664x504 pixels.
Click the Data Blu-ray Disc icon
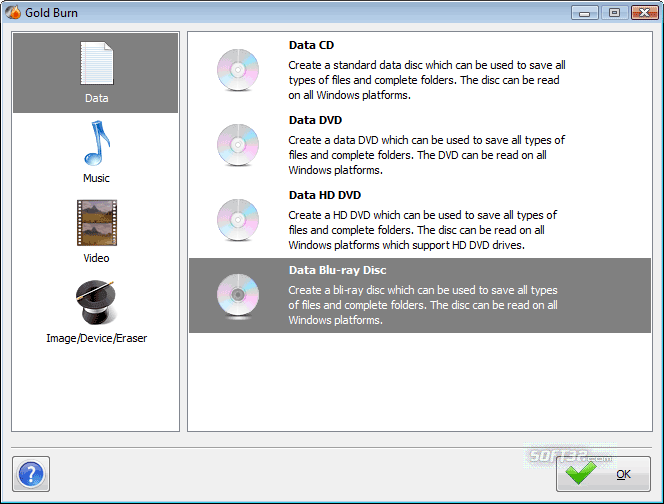(238, 295)
